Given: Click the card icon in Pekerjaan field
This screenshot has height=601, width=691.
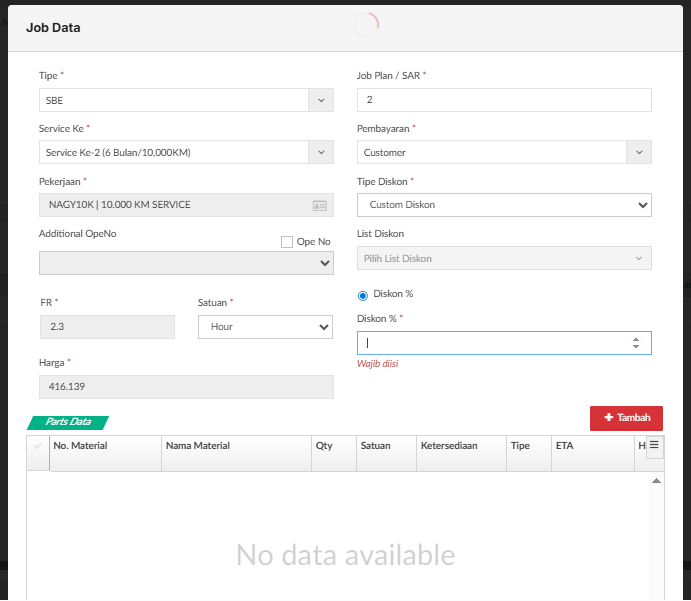Looking at the screenshot, I should click(320, 205).
